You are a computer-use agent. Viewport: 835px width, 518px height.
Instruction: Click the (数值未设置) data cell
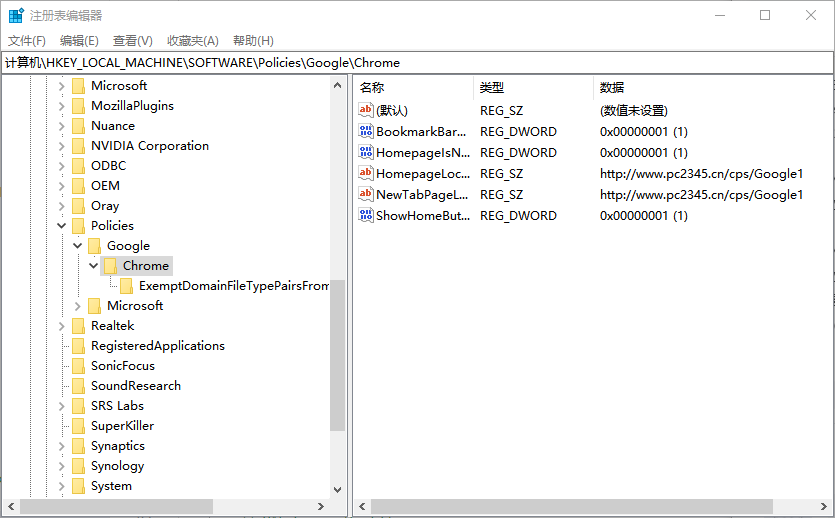point(634,110)
